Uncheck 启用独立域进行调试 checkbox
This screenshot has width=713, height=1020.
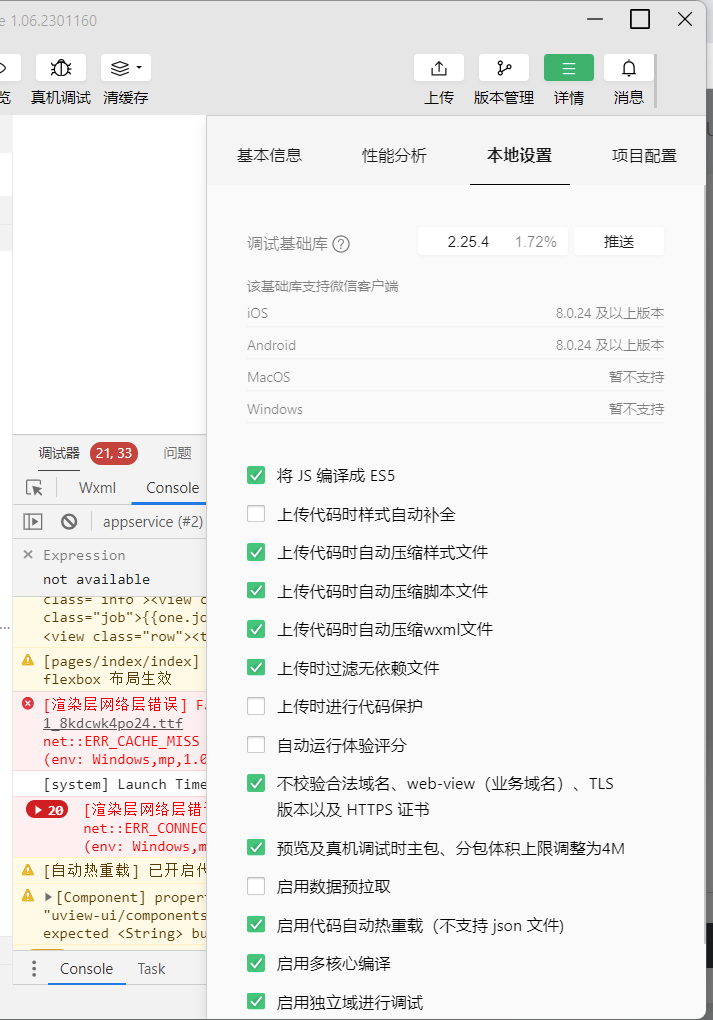tap(256, 1002)
